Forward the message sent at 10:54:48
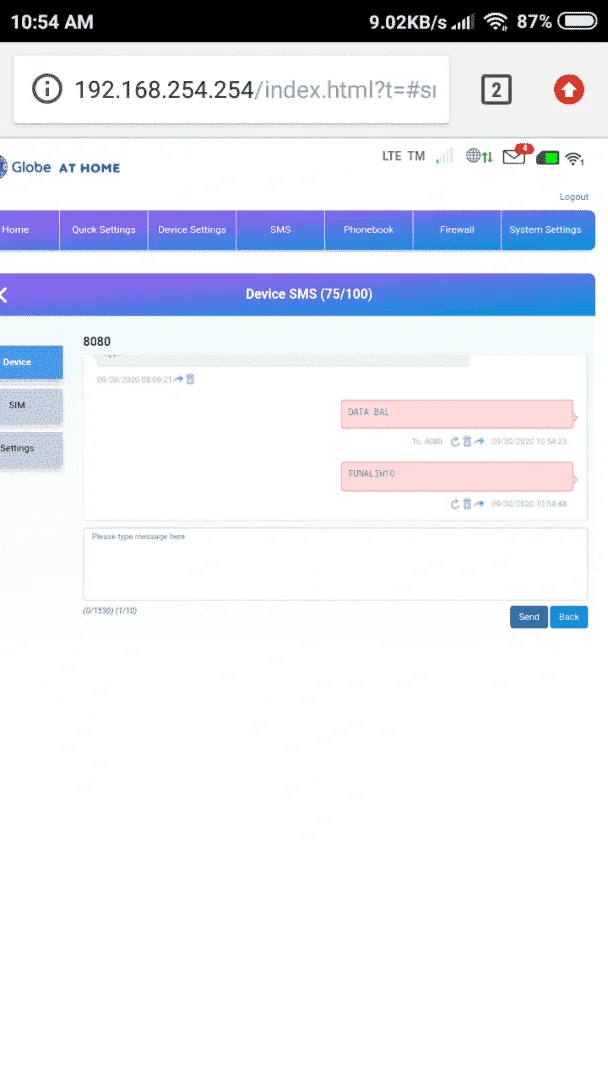Screen dimensions: 608x1080 [x=479, y=504]
